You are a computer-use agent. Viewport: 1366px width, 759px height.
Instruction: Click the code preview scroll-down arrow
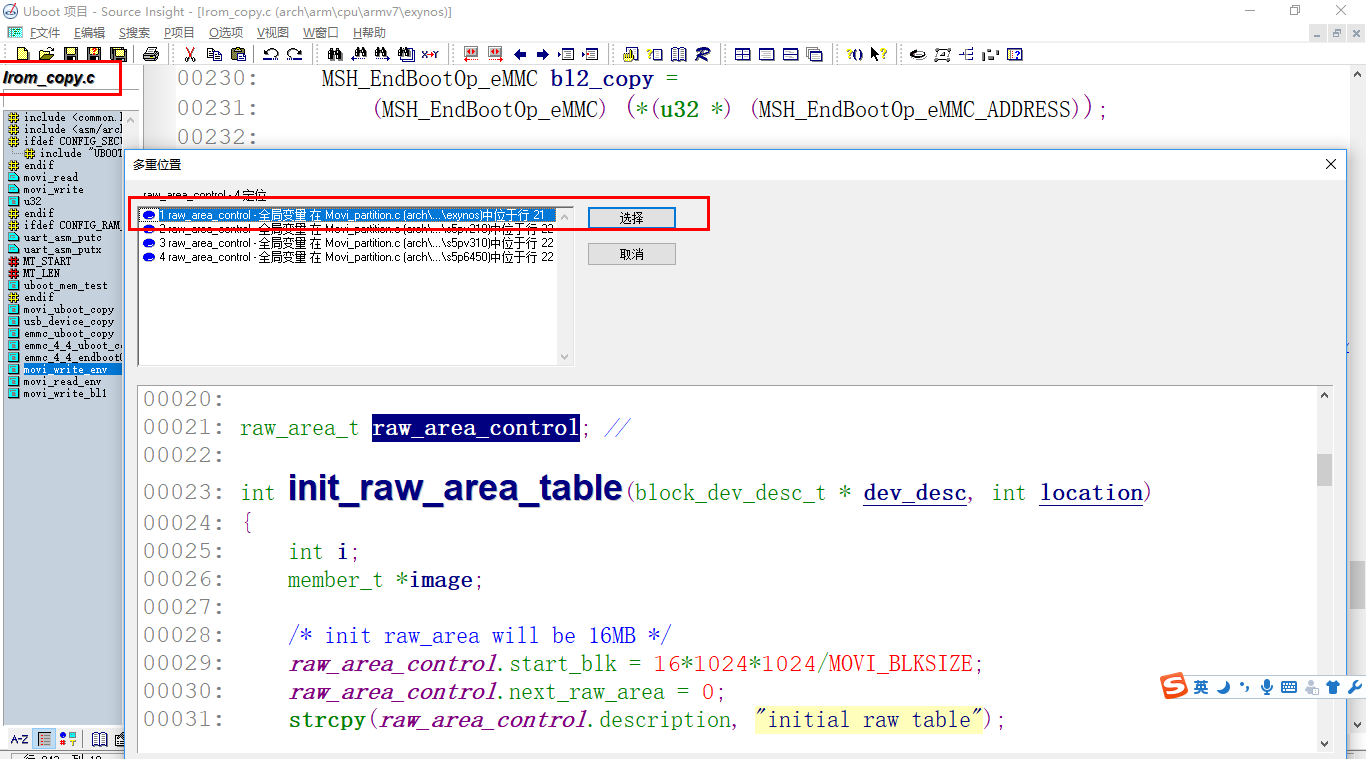click(1325, 743)
